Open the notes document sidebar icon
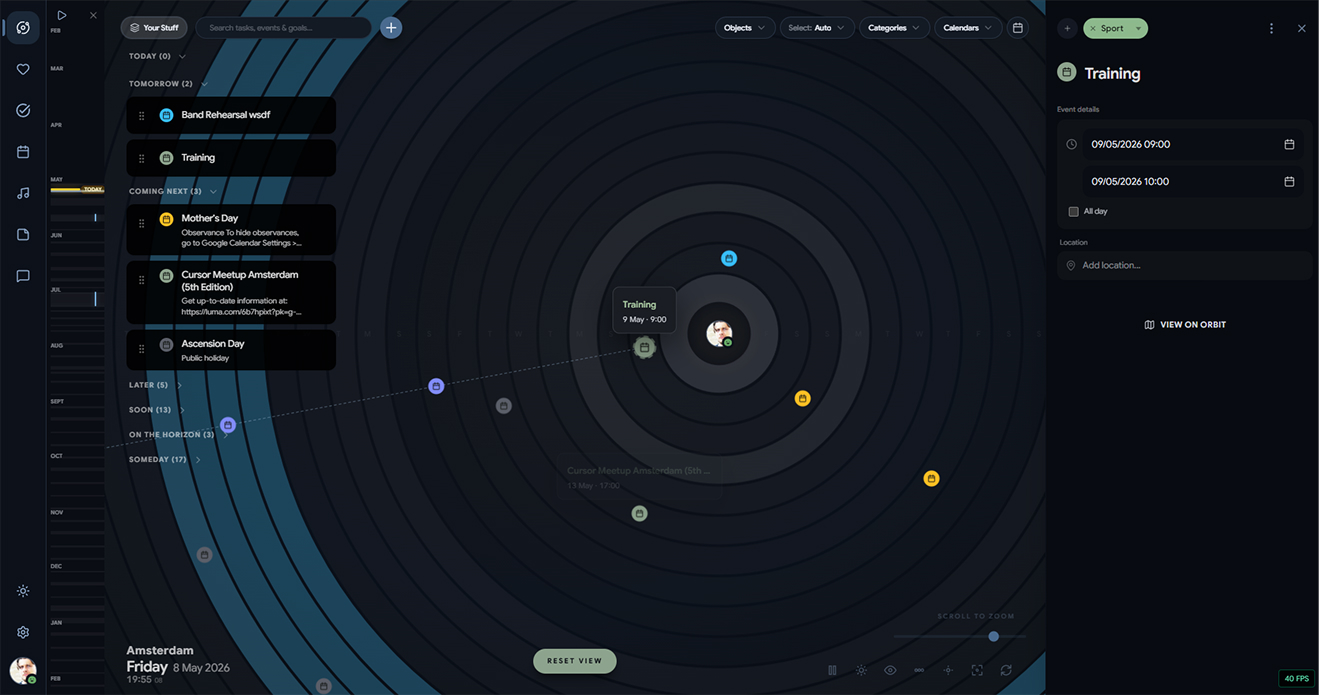Screen dimensions: 1319x695 (x=23, y=235)
